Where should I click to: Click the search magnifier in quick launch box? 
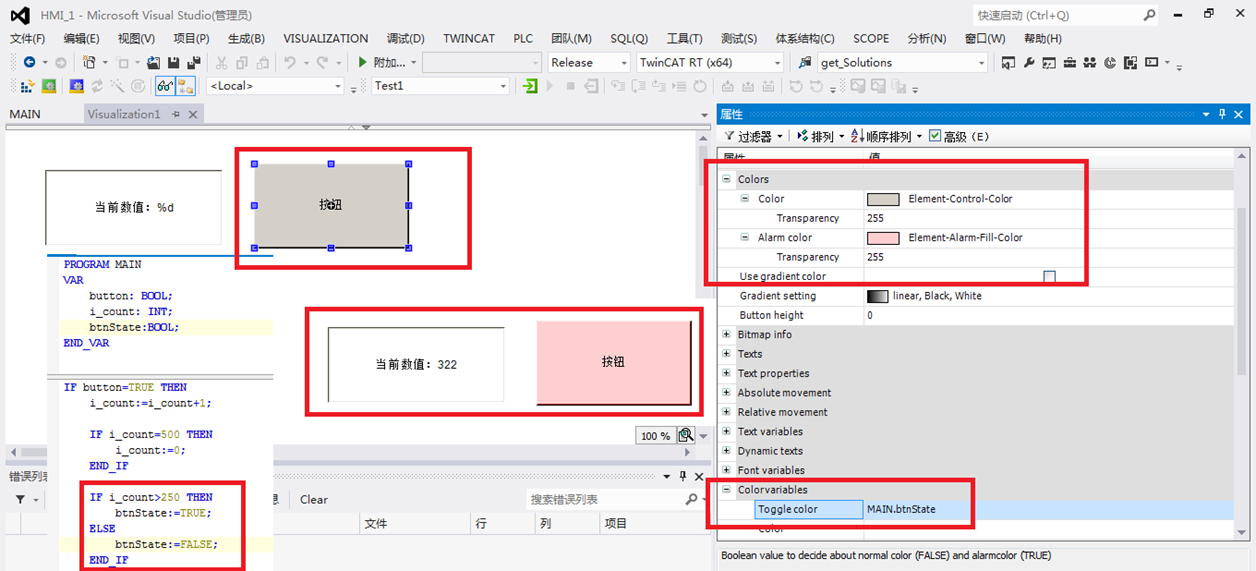1149,15
